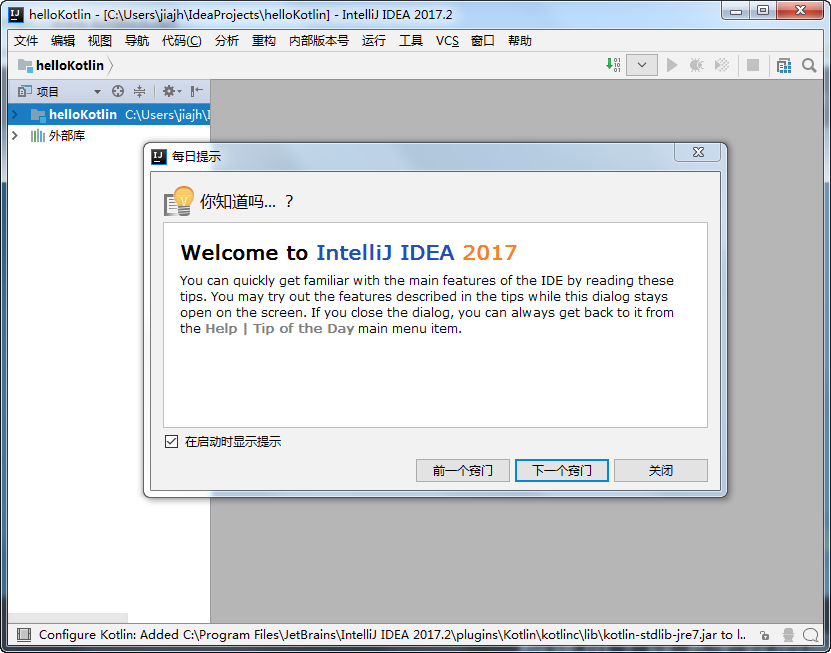Minimize the IntelliJ IDEA main window
Screen dimensions: 831x653
(x=736, y=11)
